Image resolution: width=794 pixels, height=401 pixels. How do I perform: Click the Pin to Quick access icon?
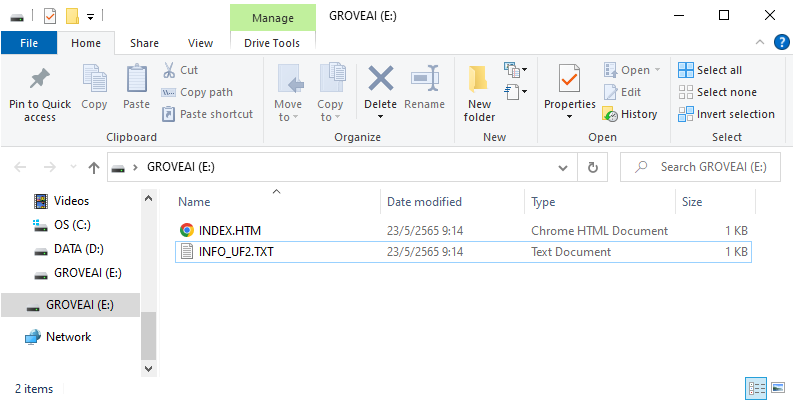(39, 79)
